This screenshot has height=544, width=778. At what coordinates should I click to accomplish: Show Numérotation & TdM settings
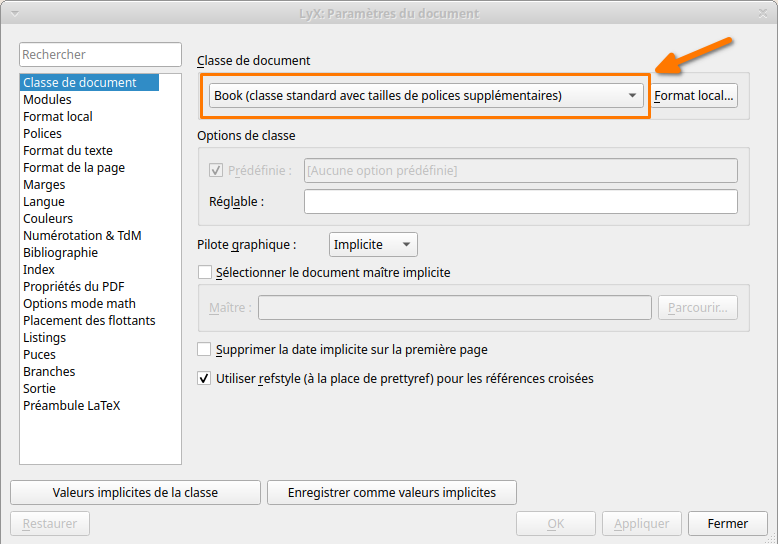(x=82, y=236)
